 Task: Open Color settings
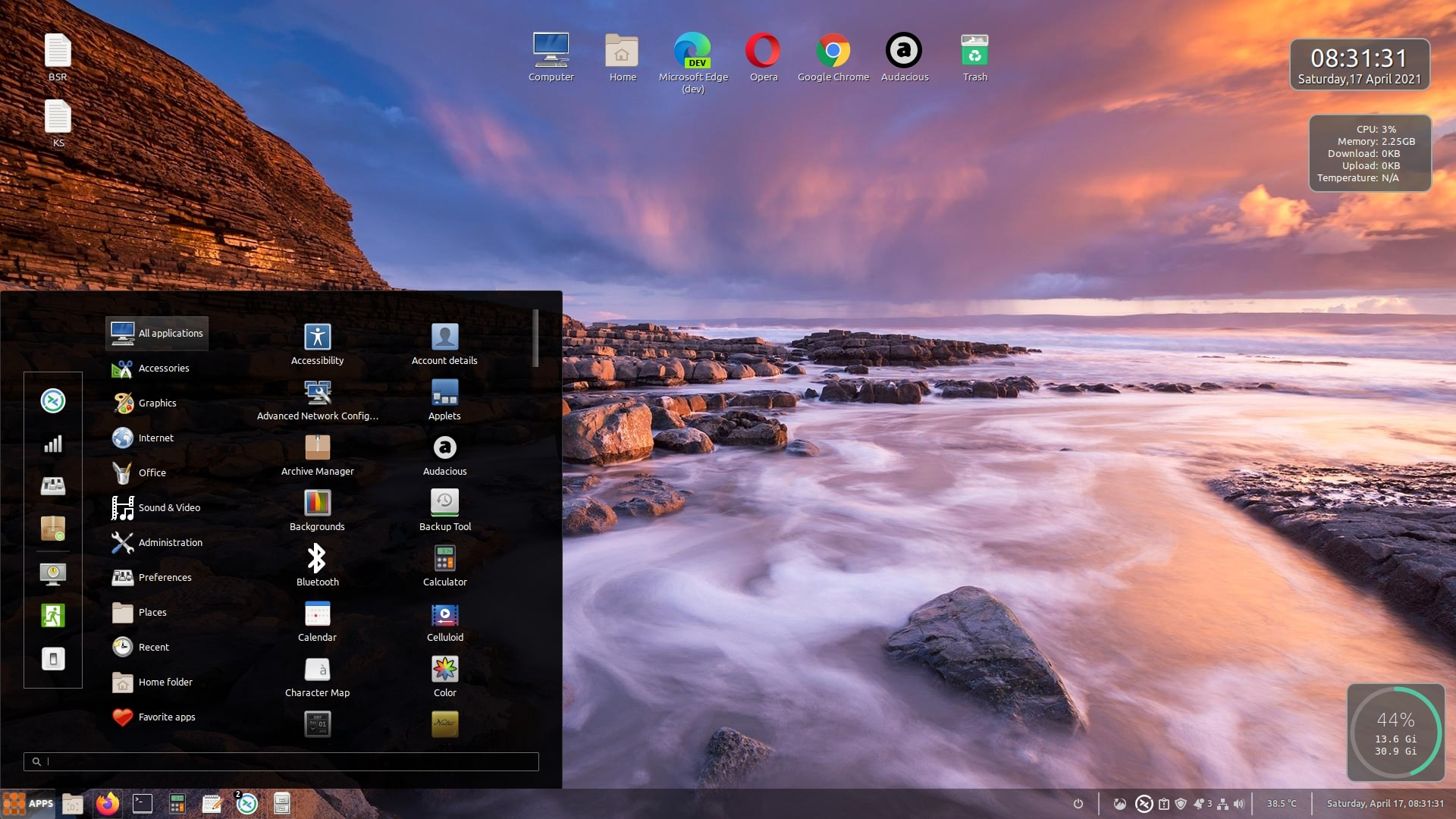coord(444,676)
